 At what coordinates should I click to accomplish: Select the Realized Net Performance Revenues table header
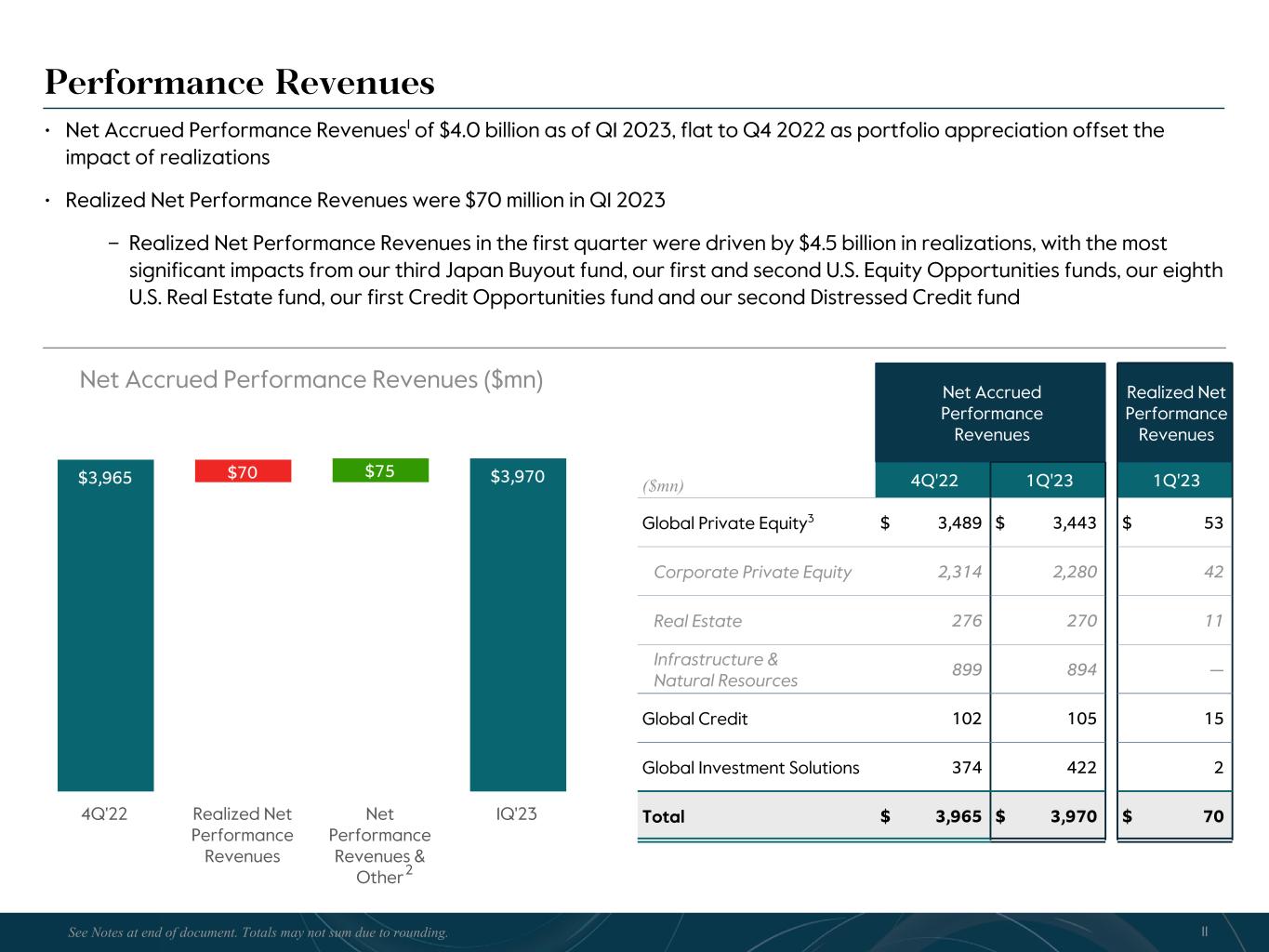[x=1175, y=413]
